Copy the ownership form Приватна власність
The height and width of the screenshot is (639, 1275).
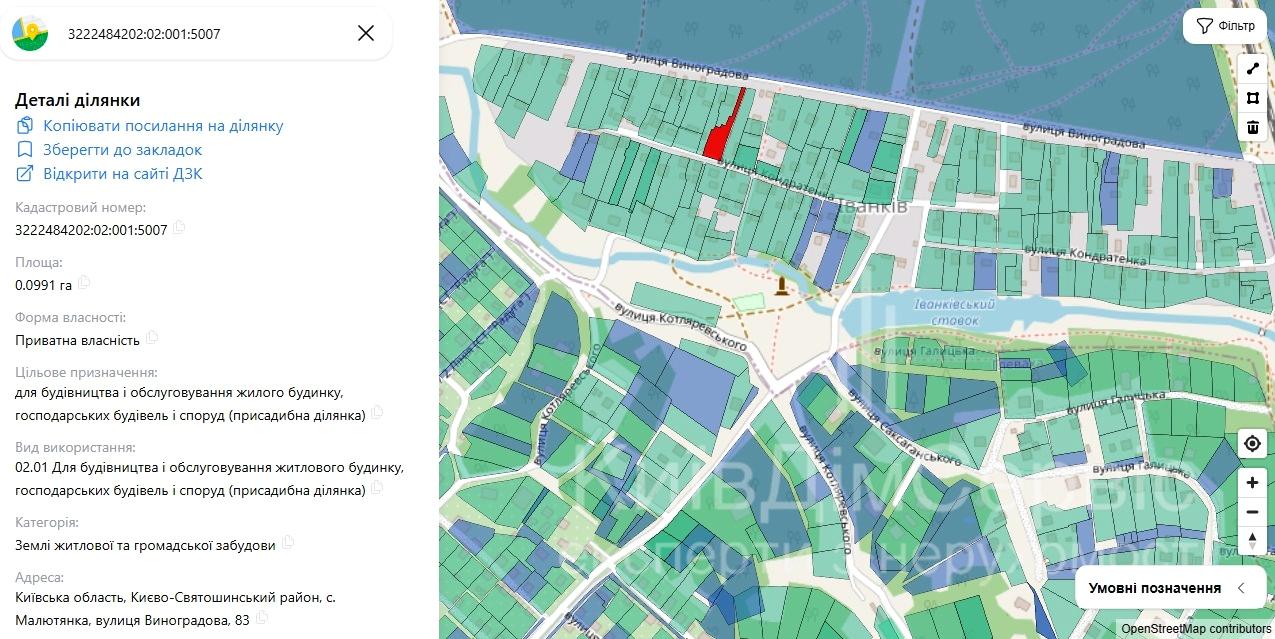pyautogui.click(x=152, y=338)
